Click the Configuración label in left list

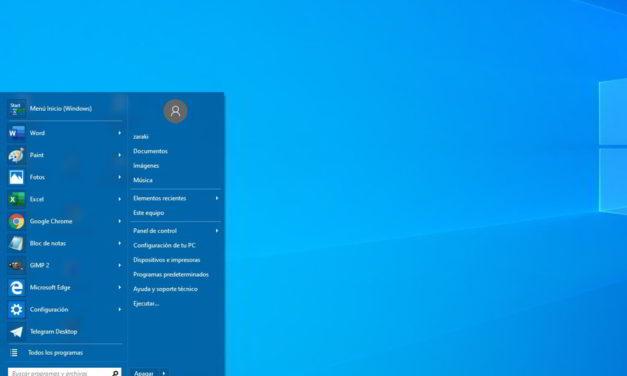[x=49, y=310]
